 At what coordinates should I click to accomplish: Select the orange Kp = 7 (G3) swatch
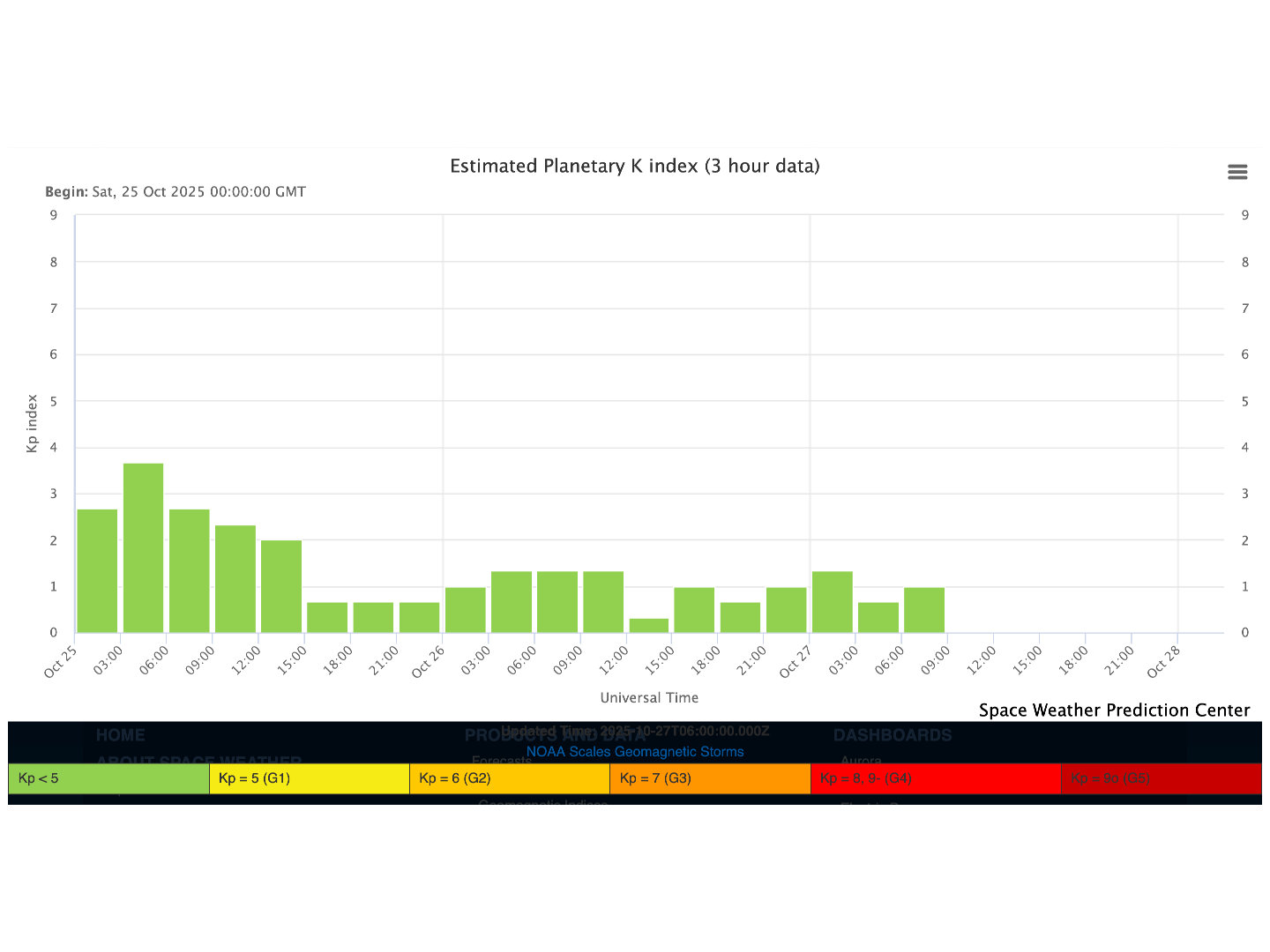pyautogui.click(x=710, y=778)
